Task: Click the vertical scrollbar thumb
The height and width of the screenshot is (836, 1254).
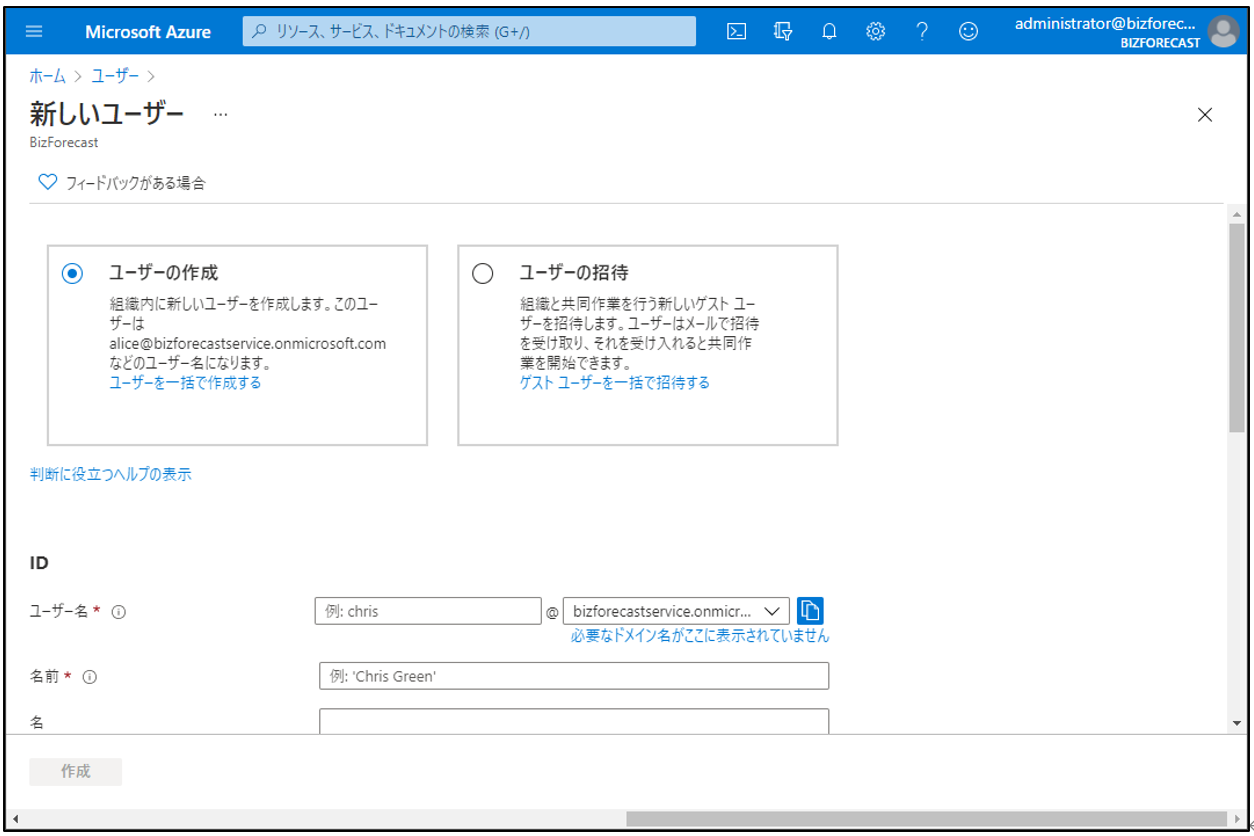Action: (1237, 328)
